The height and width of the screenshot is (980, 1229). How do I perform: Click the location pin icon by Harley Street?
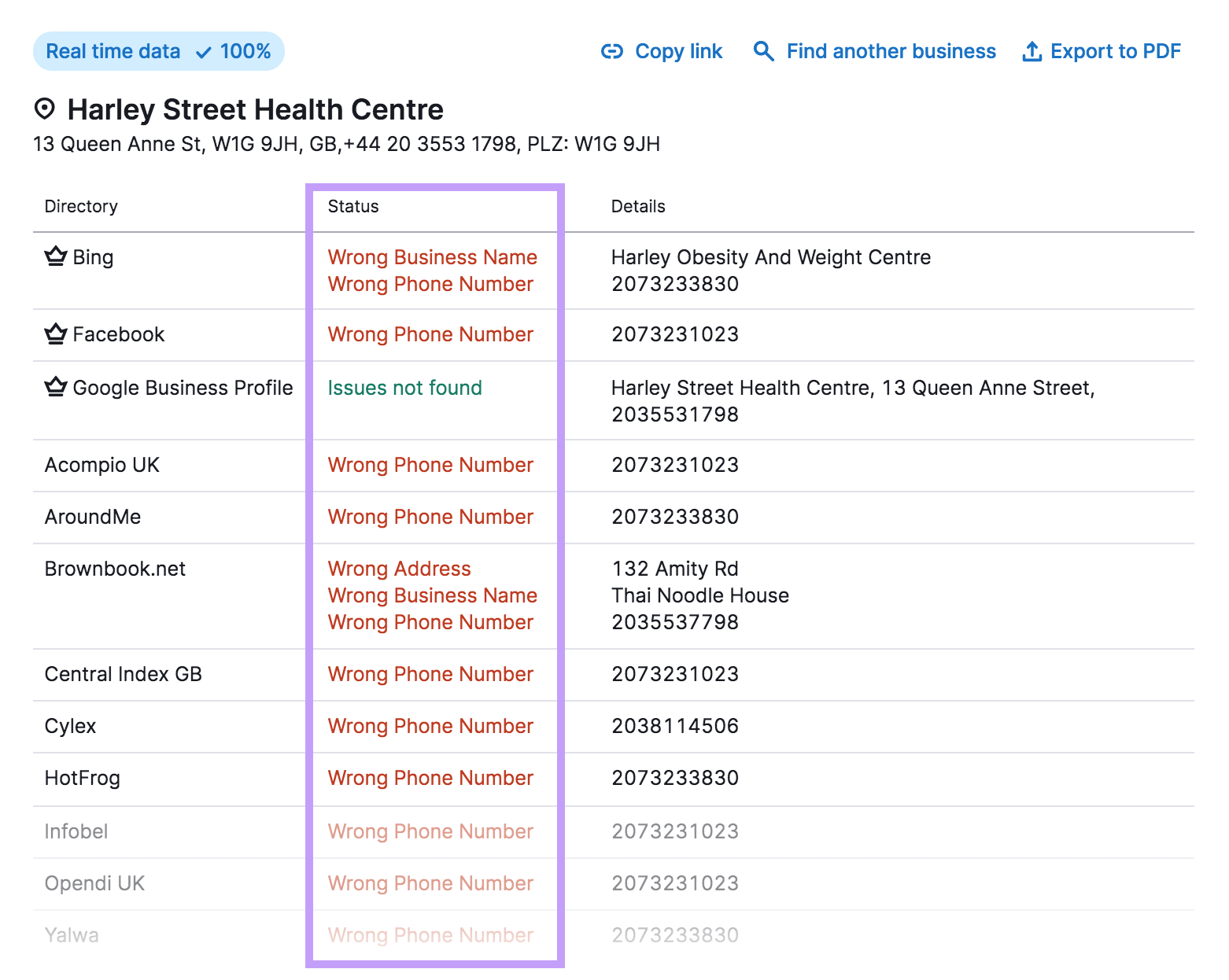click(x=45, y=109)
